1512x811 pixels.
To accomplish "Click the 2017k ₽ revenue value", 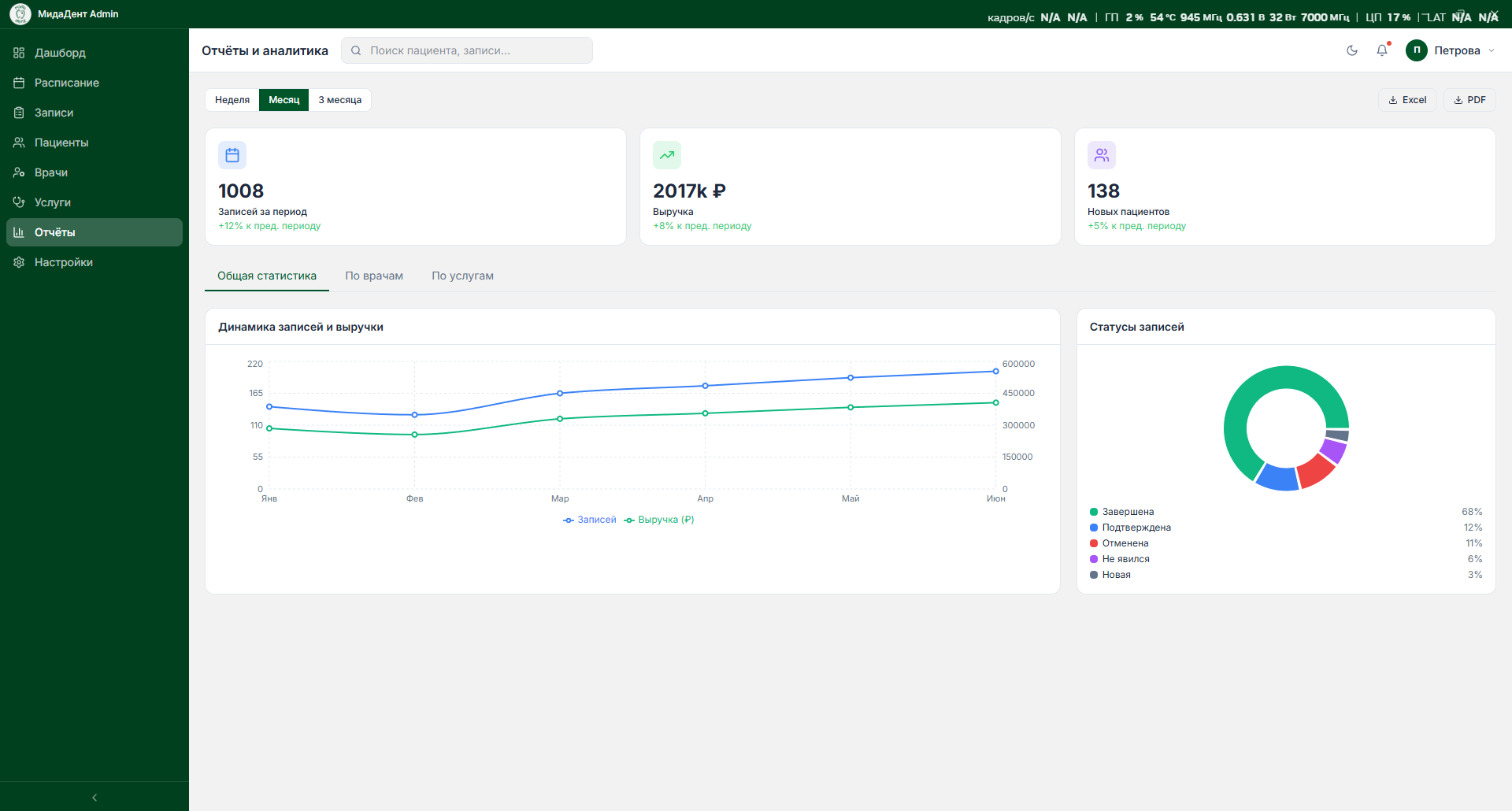I will tap(690, 191).
